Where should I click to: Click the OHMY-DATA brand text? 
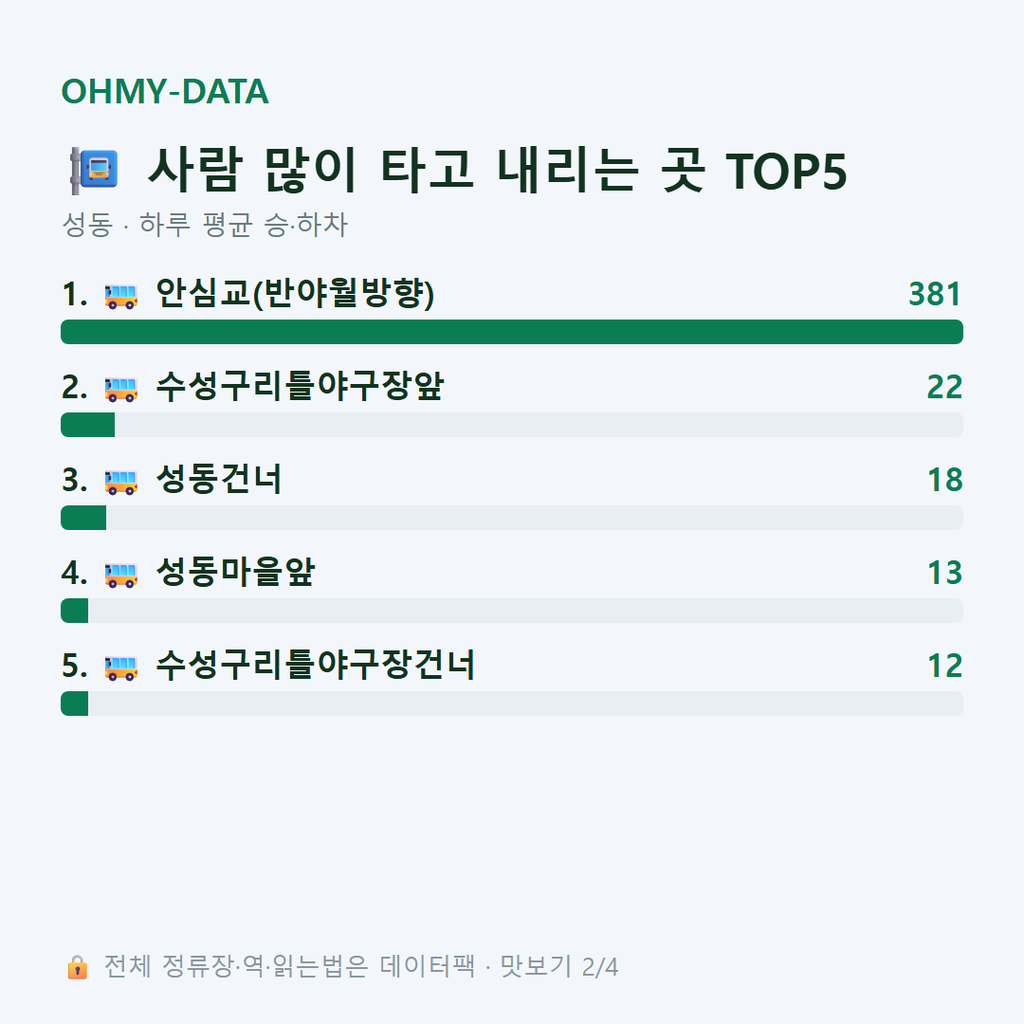[165, 91]
